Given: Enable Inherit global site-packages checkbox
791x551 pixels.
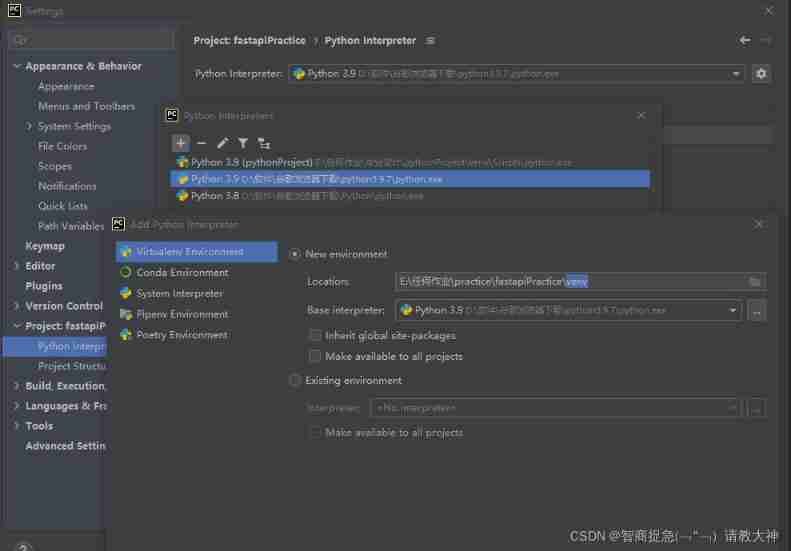Looking at the screenshot, I should [316, 336].
